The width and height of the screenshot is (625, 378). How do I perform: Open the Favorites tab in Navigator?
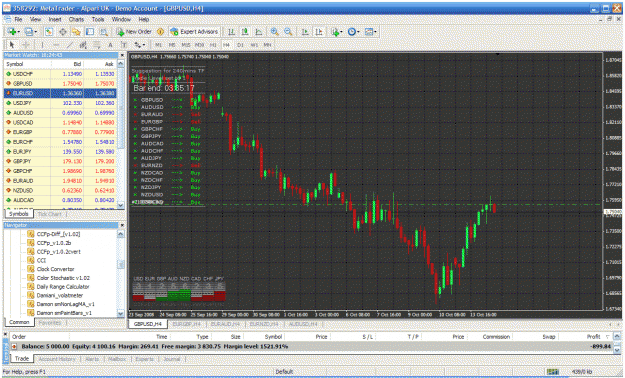[x=50, y=323]
